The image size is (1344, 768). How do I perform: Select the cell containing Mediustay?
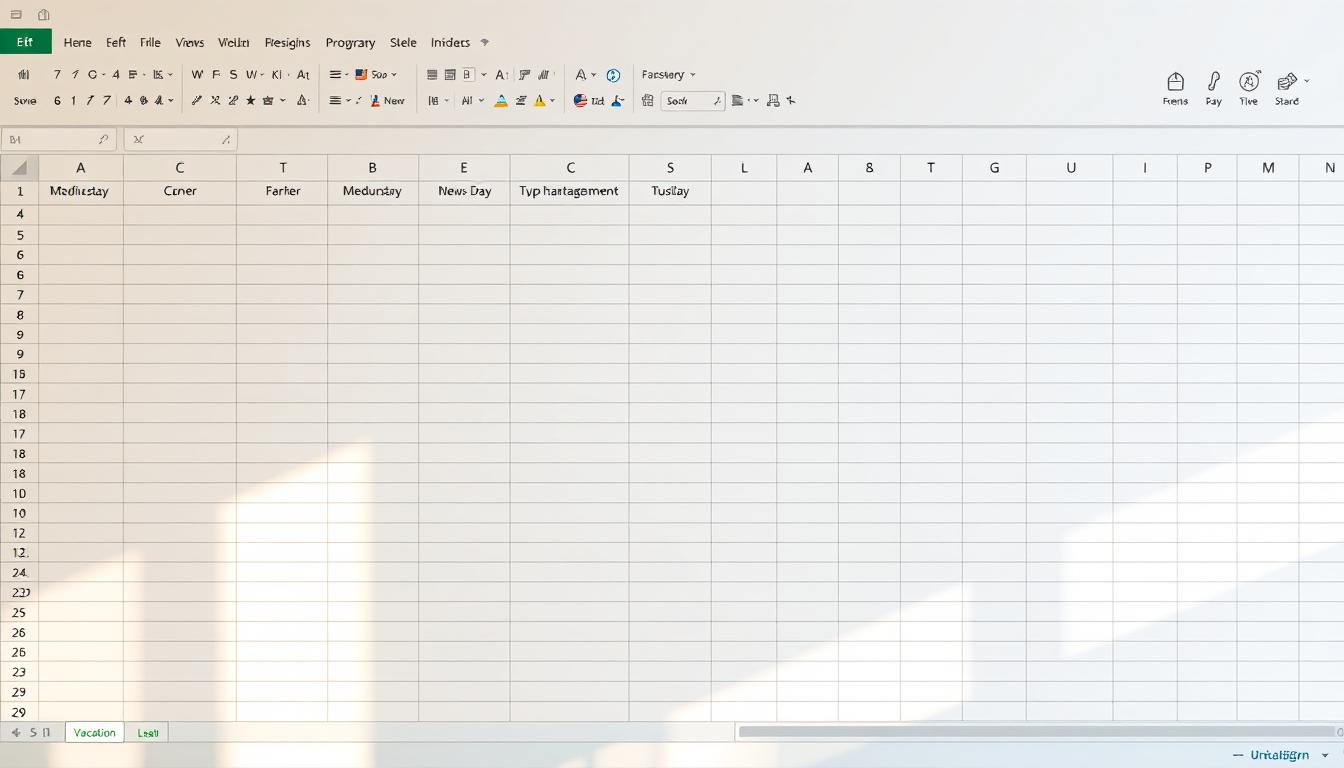(x=80, y=191)
